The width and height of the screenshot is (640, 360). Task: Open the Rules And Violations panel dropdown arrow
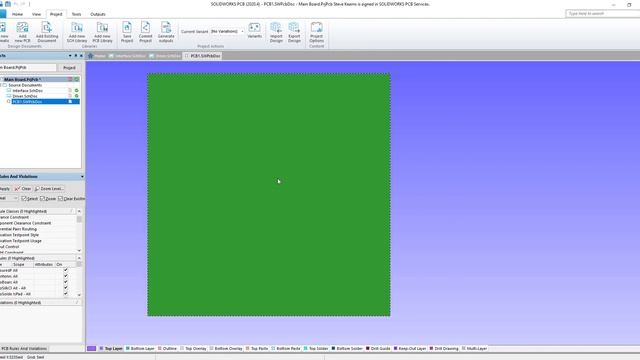[x=82, y=177]
